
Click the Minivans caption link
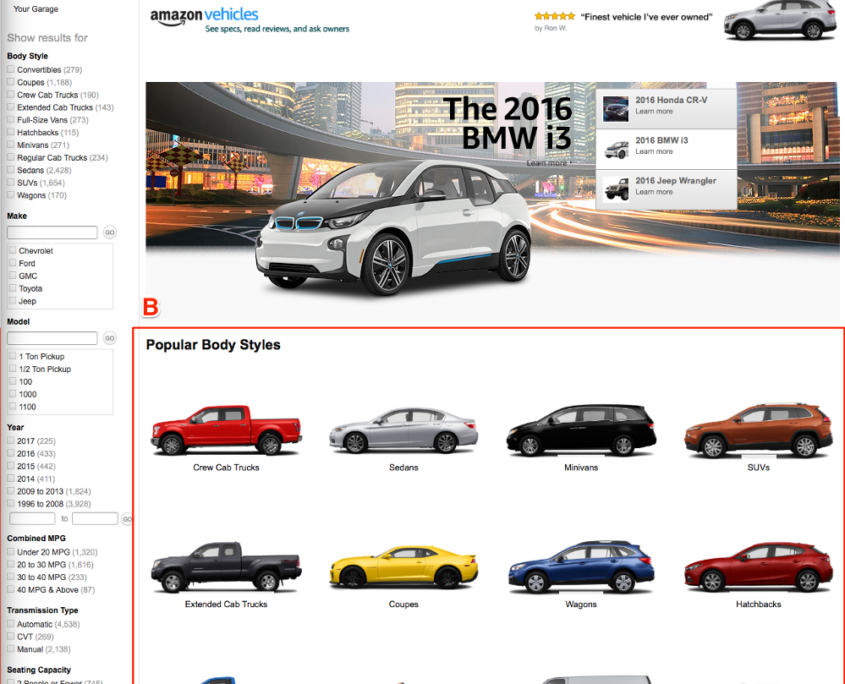tap(581, 467)
